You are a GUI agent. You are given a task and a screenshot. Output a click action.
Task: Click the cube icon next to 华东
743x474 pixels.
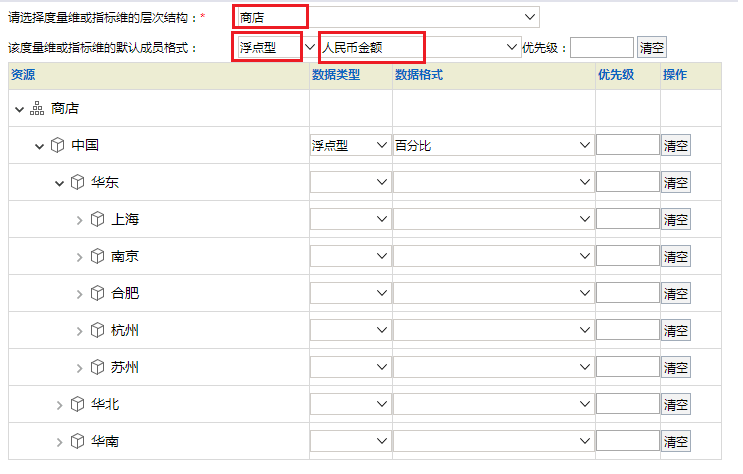77,182
